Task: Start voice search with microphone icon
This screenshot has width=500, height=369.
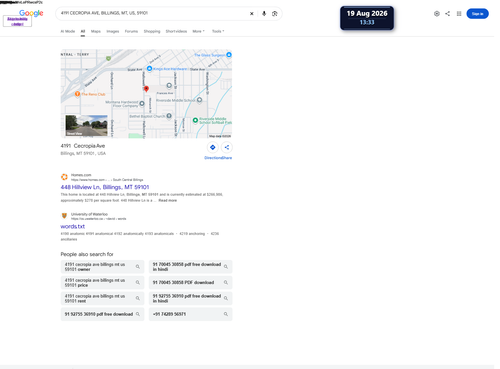Action: tap(264, 14)
